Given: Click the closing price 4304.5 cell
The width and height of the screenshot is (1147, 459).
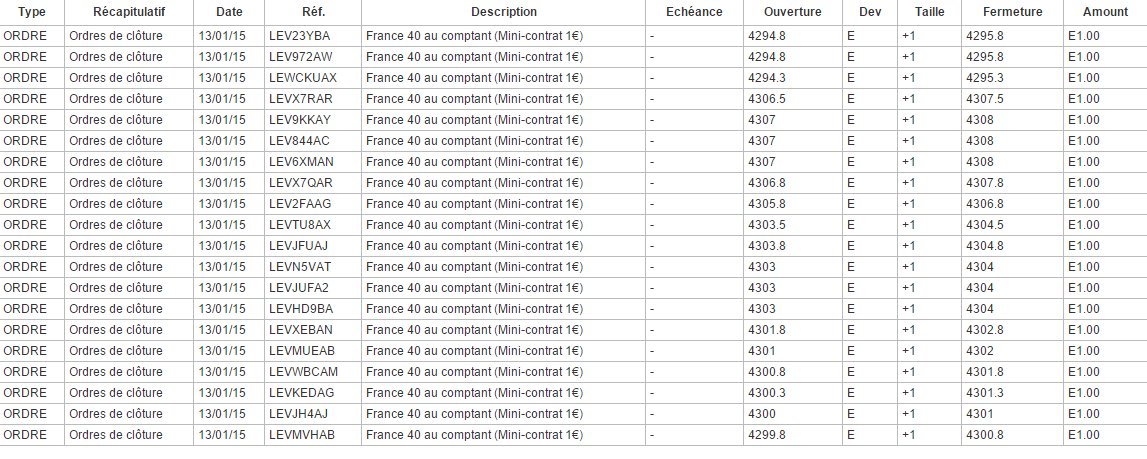Looking at the screenshot, I should (985, 225).
